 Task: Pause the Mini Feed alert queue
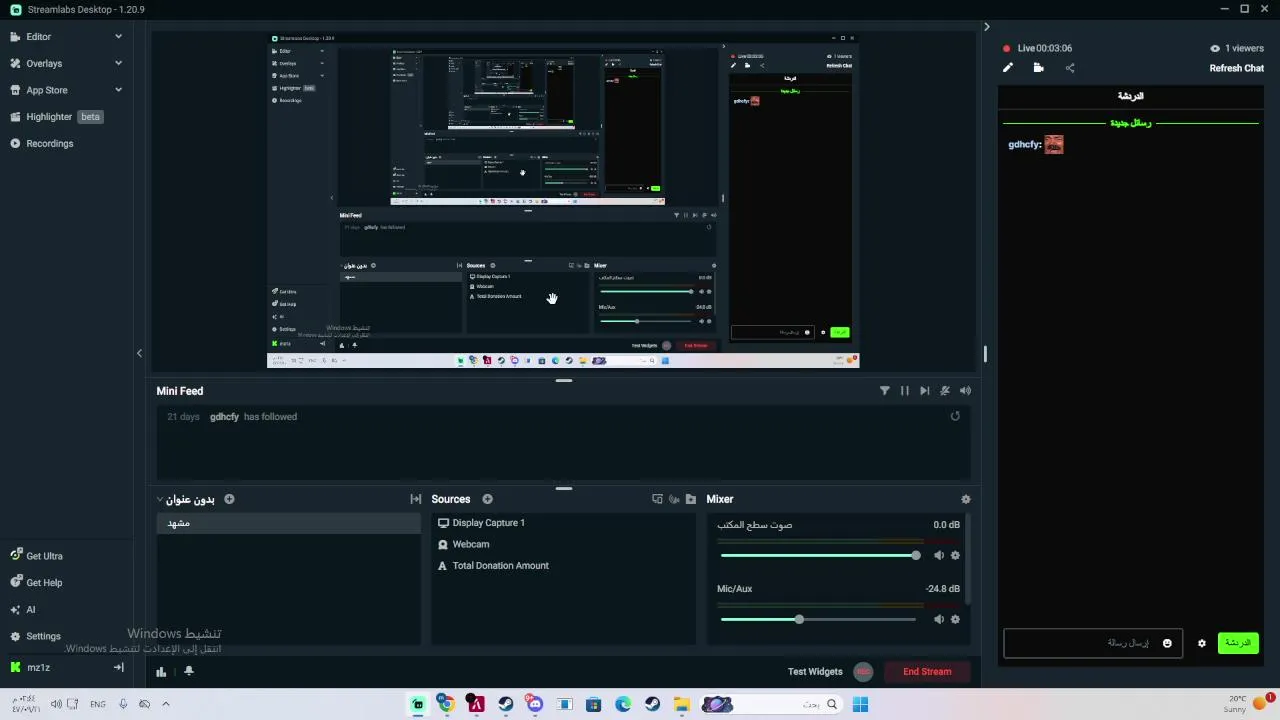[904, 391]
